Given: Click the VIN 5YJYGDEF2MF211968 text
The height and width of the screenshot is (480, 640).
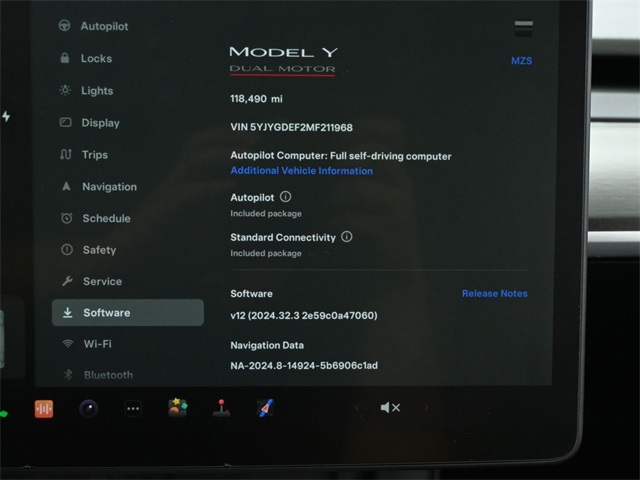Looking at the screenshot, I should [x=291, y=127].
